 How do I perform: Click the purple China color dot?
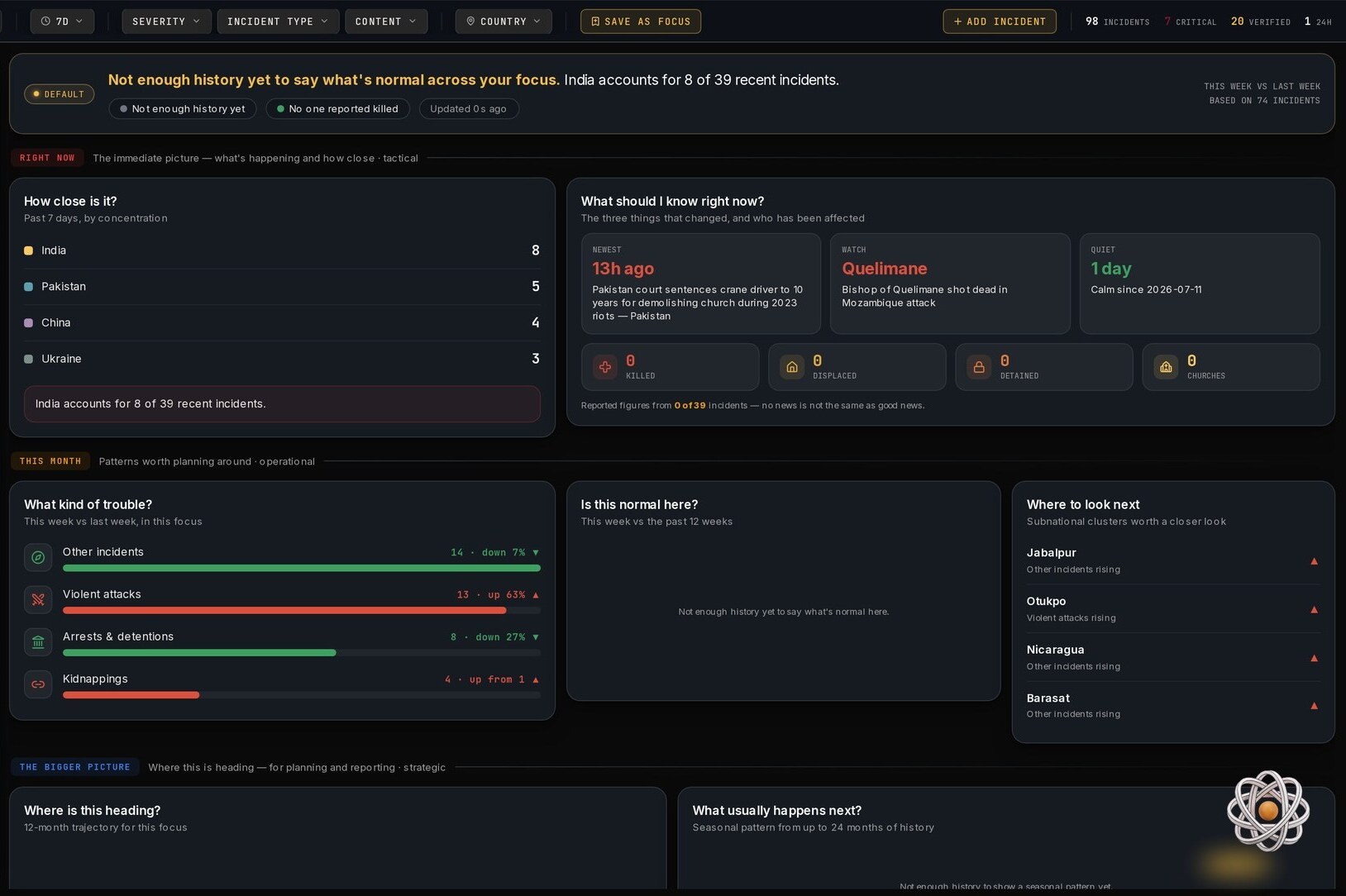coord(29,323)
